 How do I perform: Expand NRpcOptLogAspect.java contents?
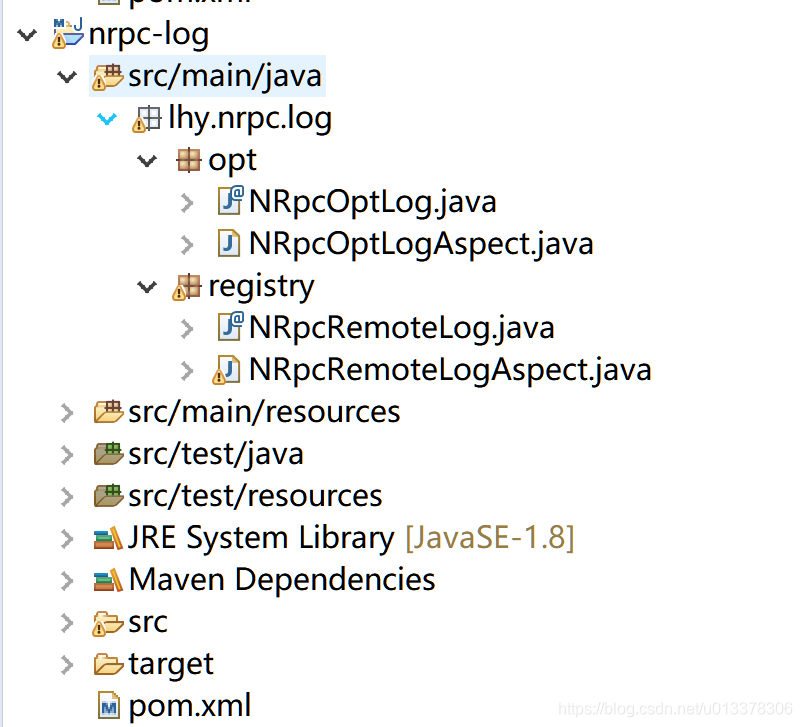point(187,245)
